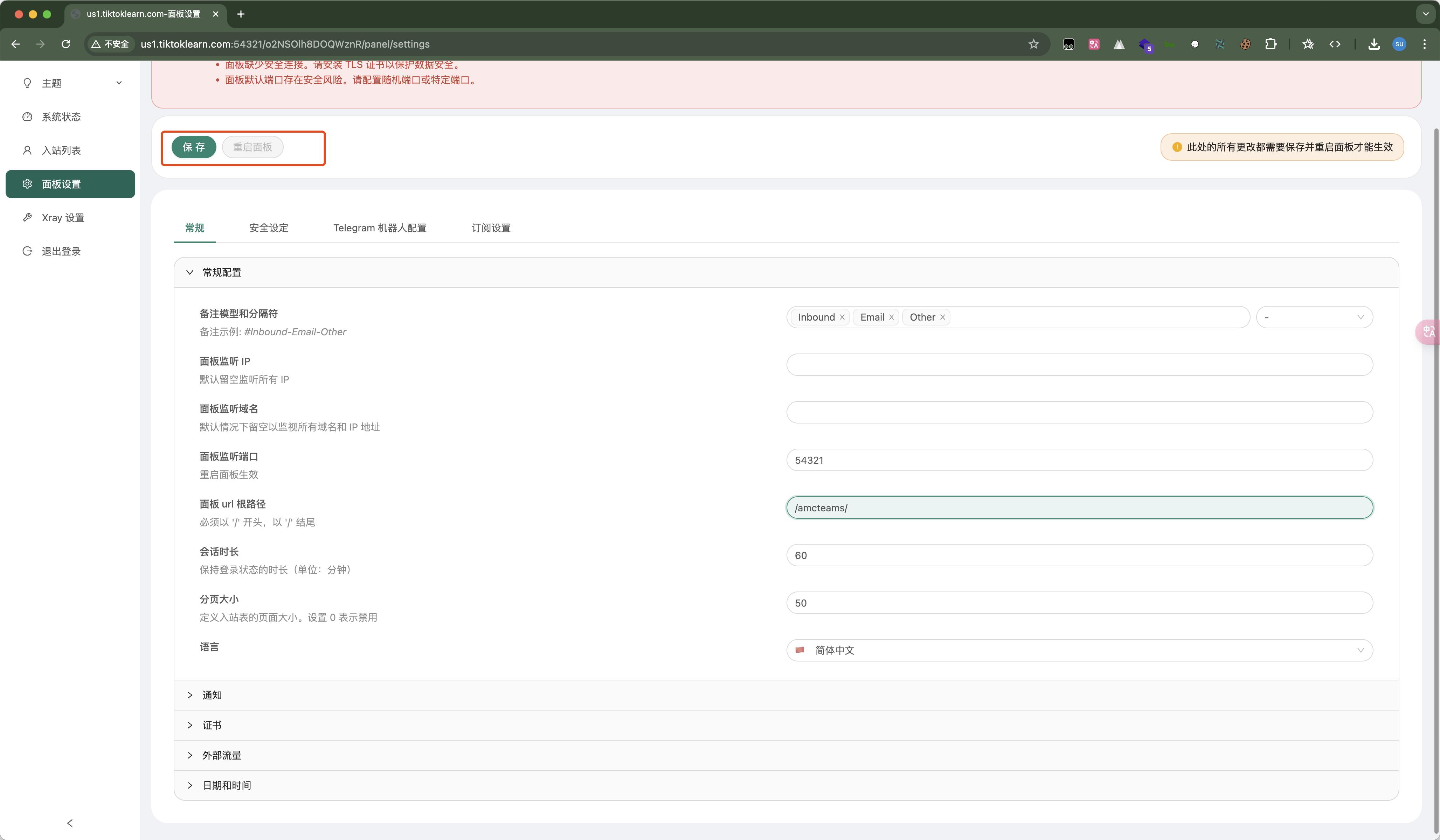The width and height of the screenshot is (1440, 840).
Task: Expand the Notifications (通知) section
Action: point(212,695)
